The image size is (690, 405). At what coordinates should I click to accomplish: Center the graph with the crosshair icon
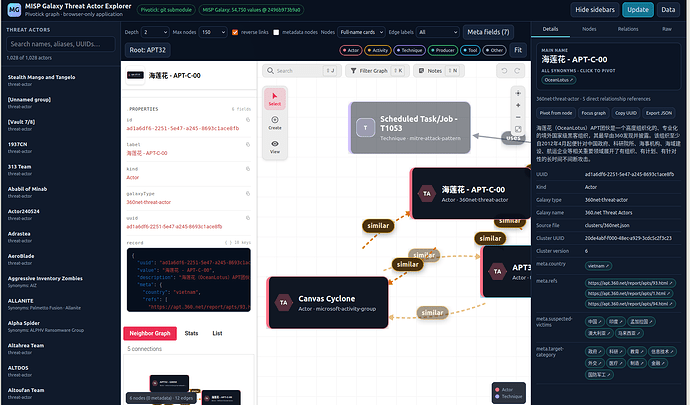pos(518,93)
